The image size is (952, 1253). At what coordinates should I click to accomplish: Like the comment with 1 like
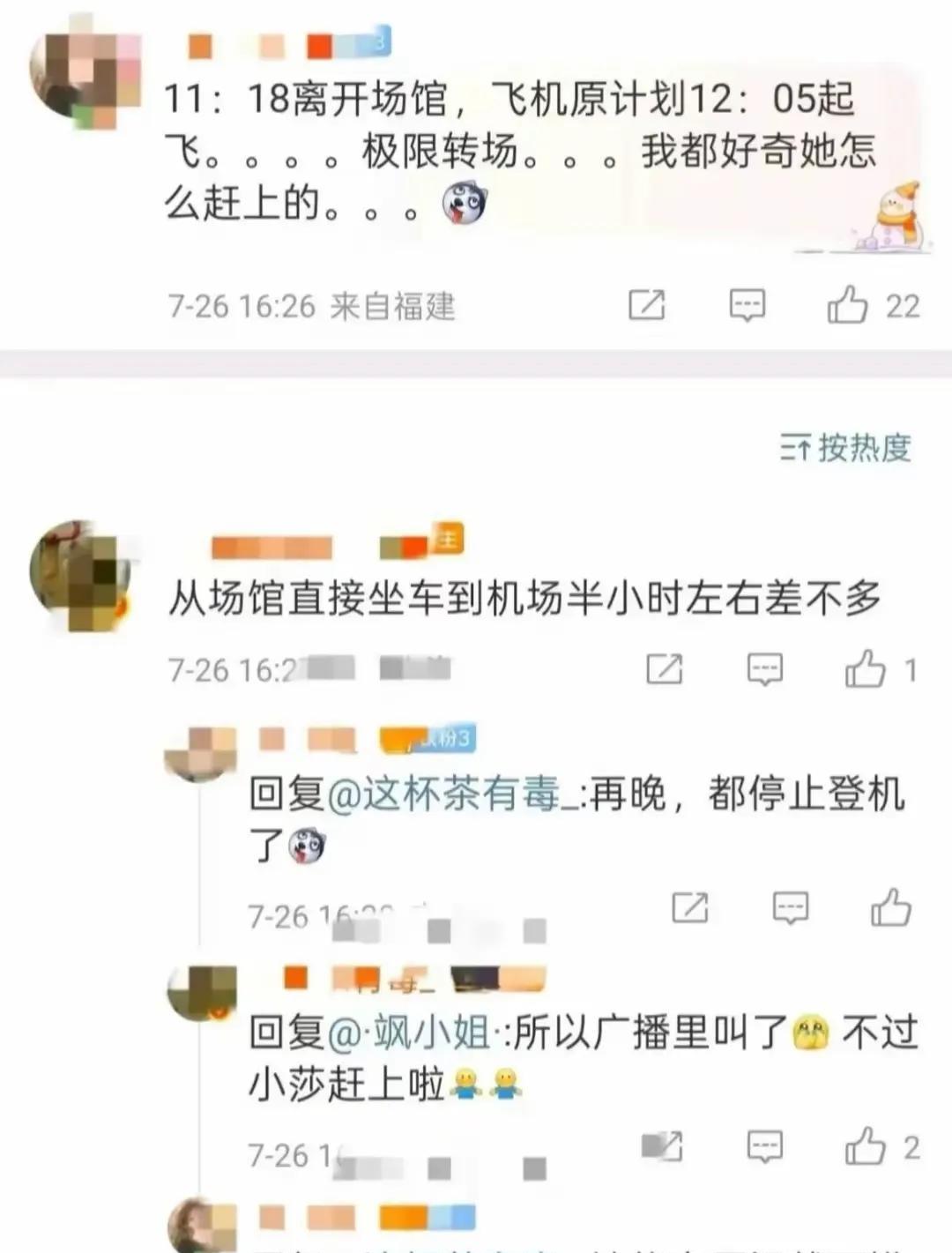coord(881,669)
